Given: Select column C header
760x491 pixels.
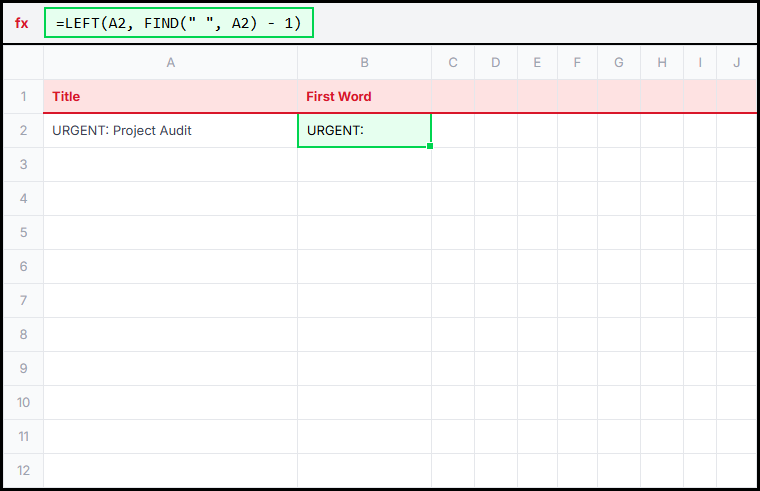Looking at the screenshot, I should (453, 63).
